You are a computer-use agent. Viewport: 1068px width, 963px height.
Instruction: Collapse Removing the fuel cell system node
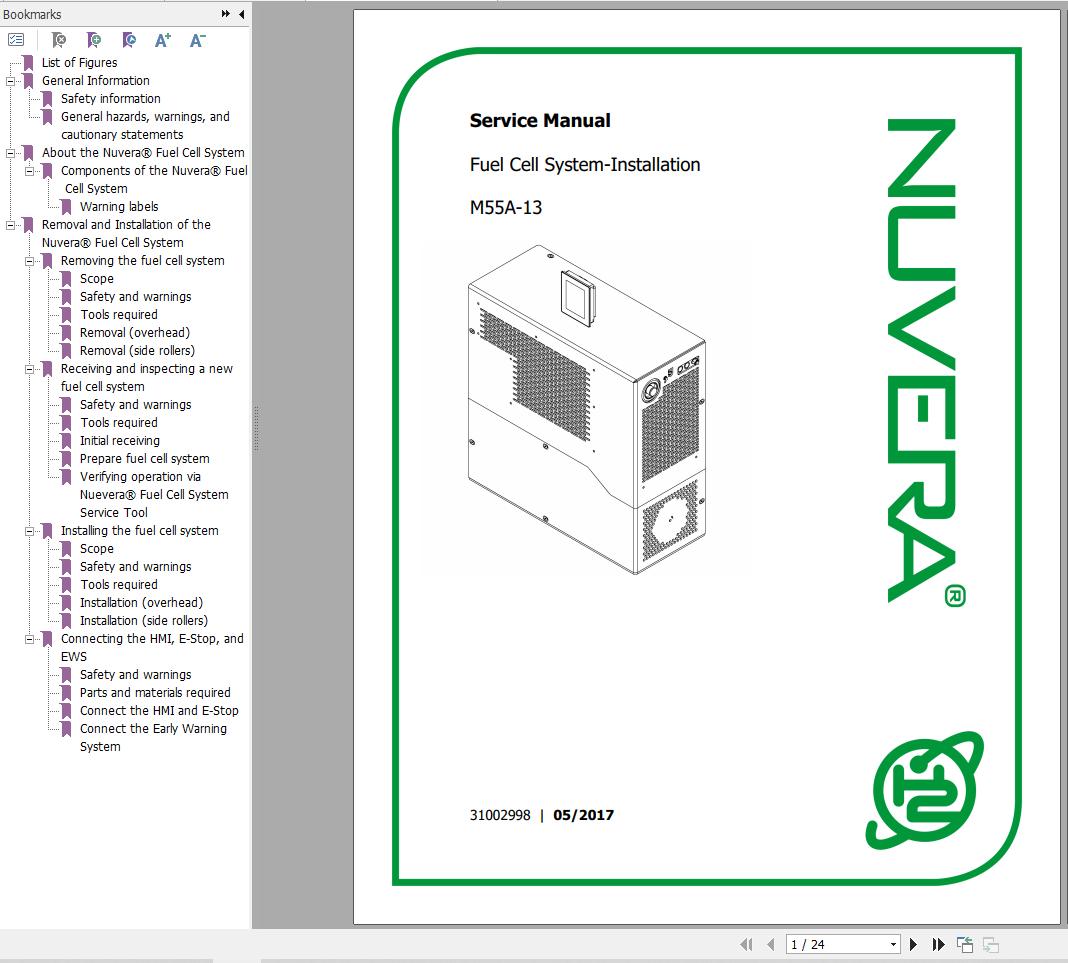point(29,261)
